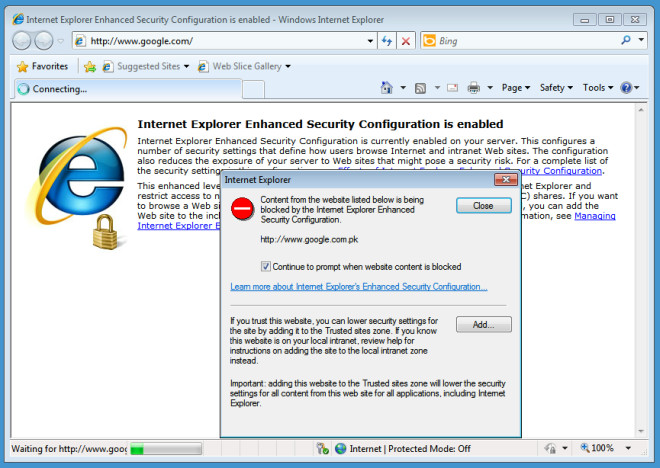Click the green page loading progress bar
Screen dimensions: 660x468
[166, 449]
